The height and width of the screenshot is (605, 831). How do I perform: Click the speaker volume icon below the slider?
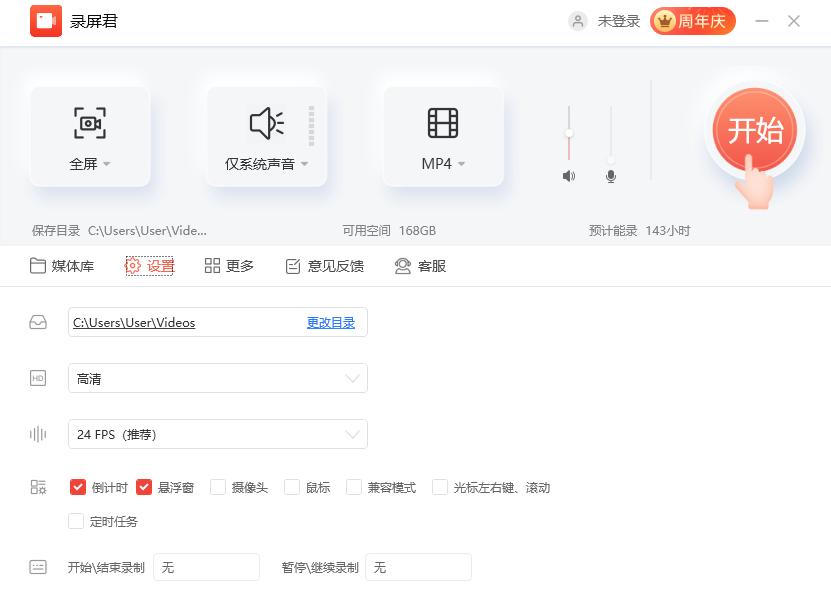(x=569, y=175)
